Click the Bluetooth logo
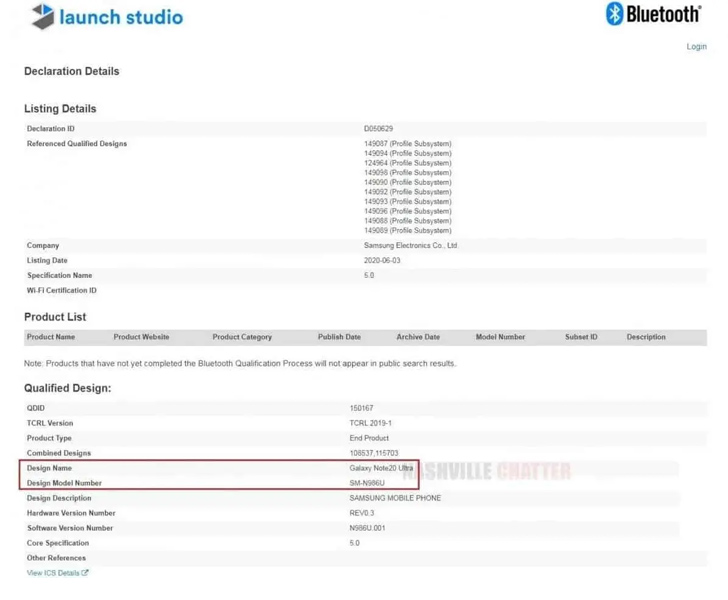The width and height of the screenshot is (728, 600). 654,14
